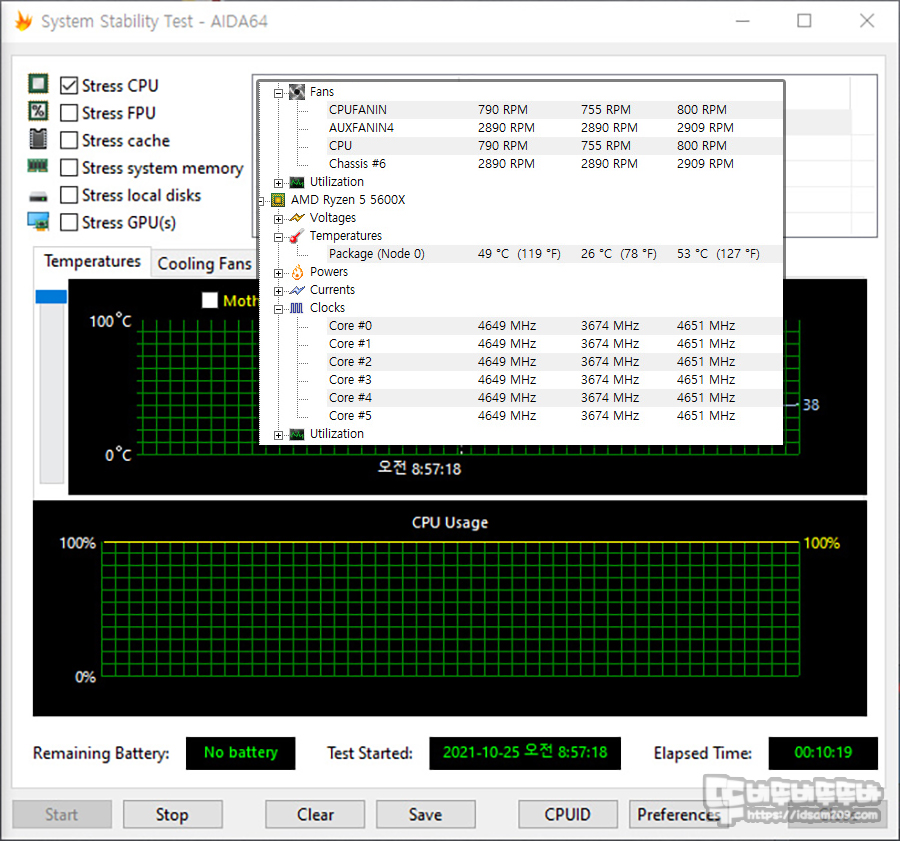900x841 pixels.
Task: Click the cache chip icon beside Stress cache
Action: pyautogui.click(x=38, y=138)
